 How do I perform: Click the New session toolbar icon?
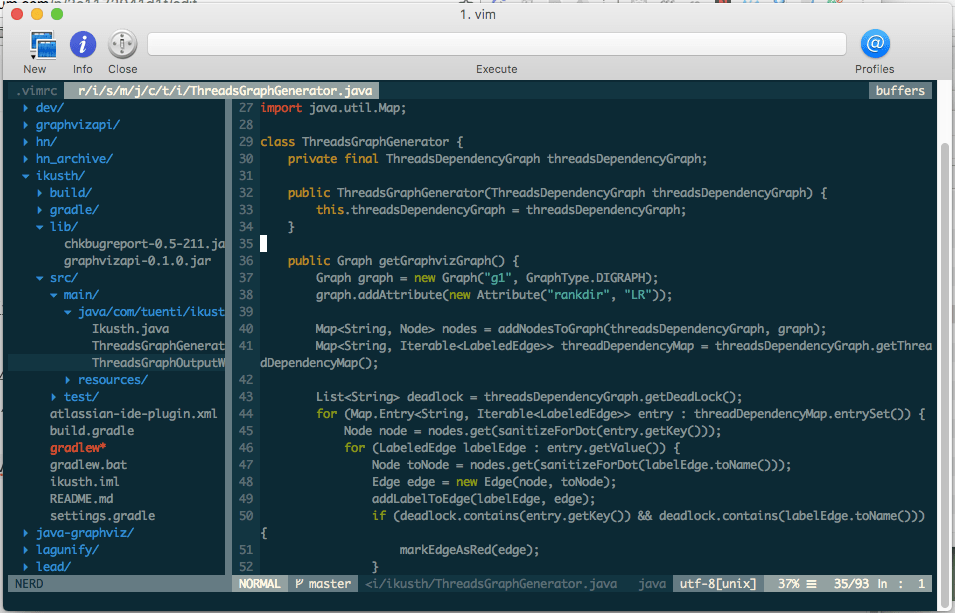[x=41, y=45]
